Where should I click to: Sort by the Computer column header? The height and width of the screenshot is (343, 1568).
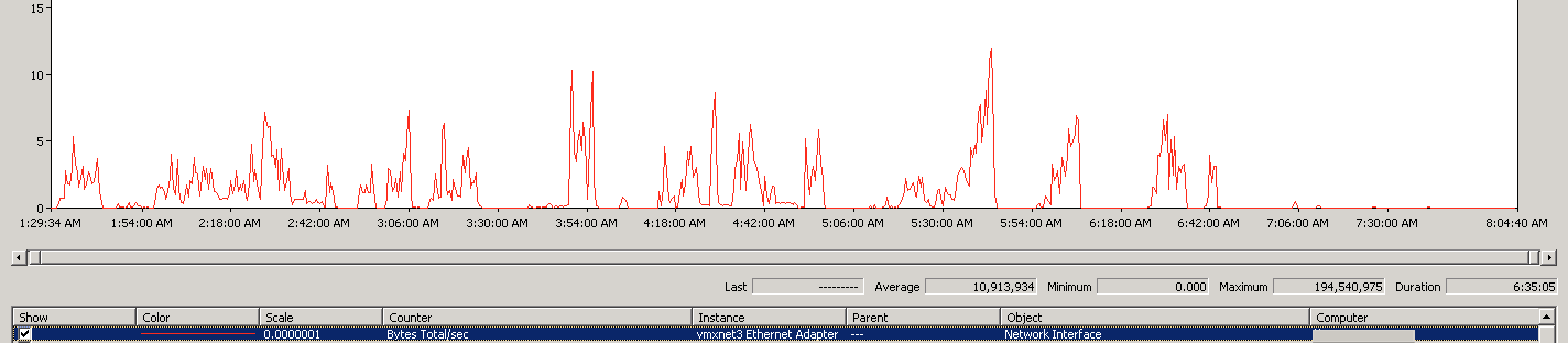[x=1424, y=318]
